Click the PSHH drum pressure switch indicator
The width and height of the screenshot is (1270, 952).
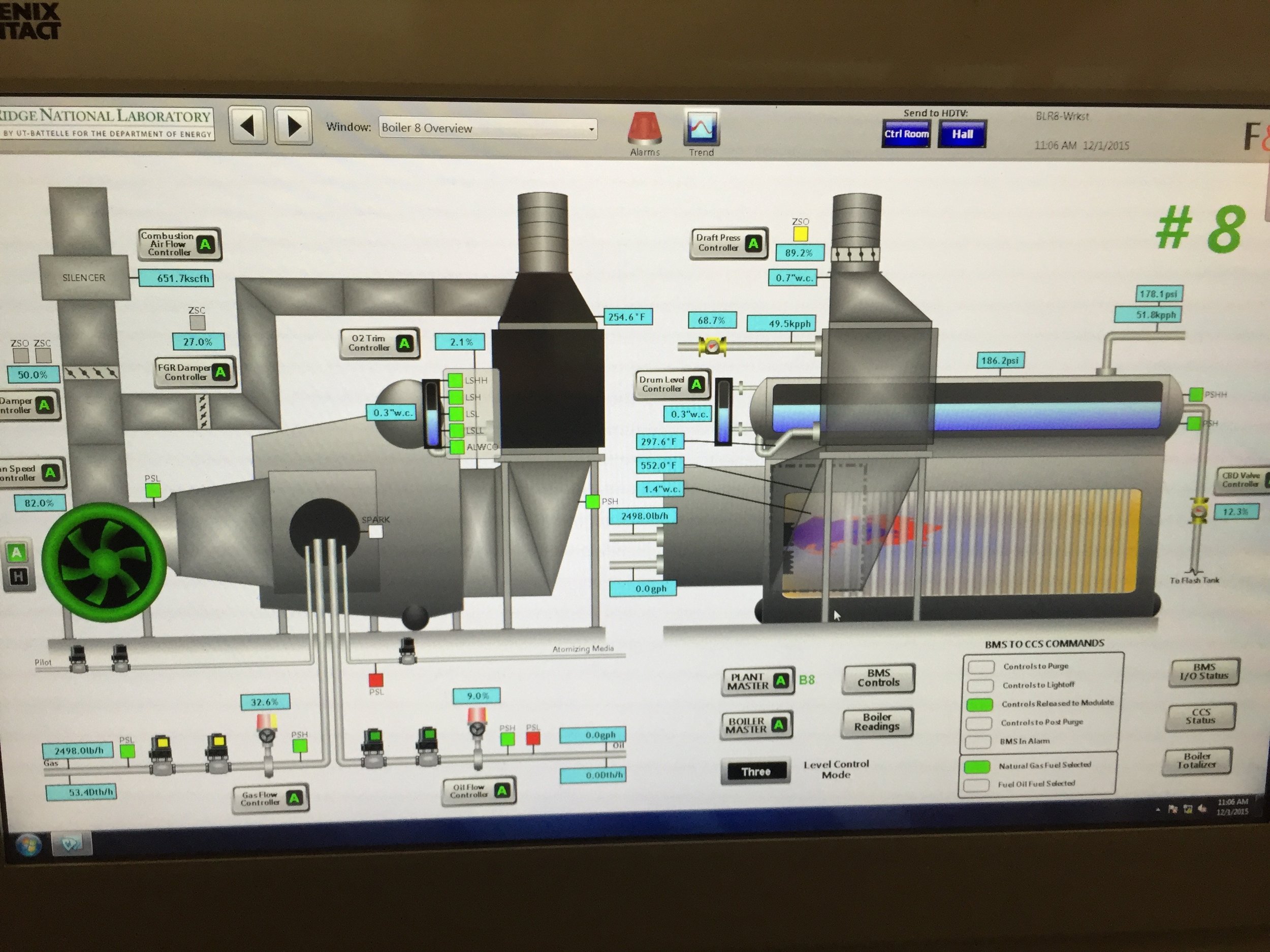[1195, 394]
